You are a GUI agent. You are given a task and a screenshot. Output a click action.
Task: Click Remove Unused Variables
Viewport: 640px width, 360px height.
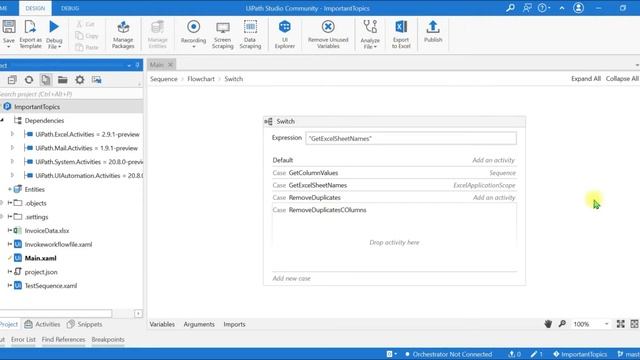[328, 35]
